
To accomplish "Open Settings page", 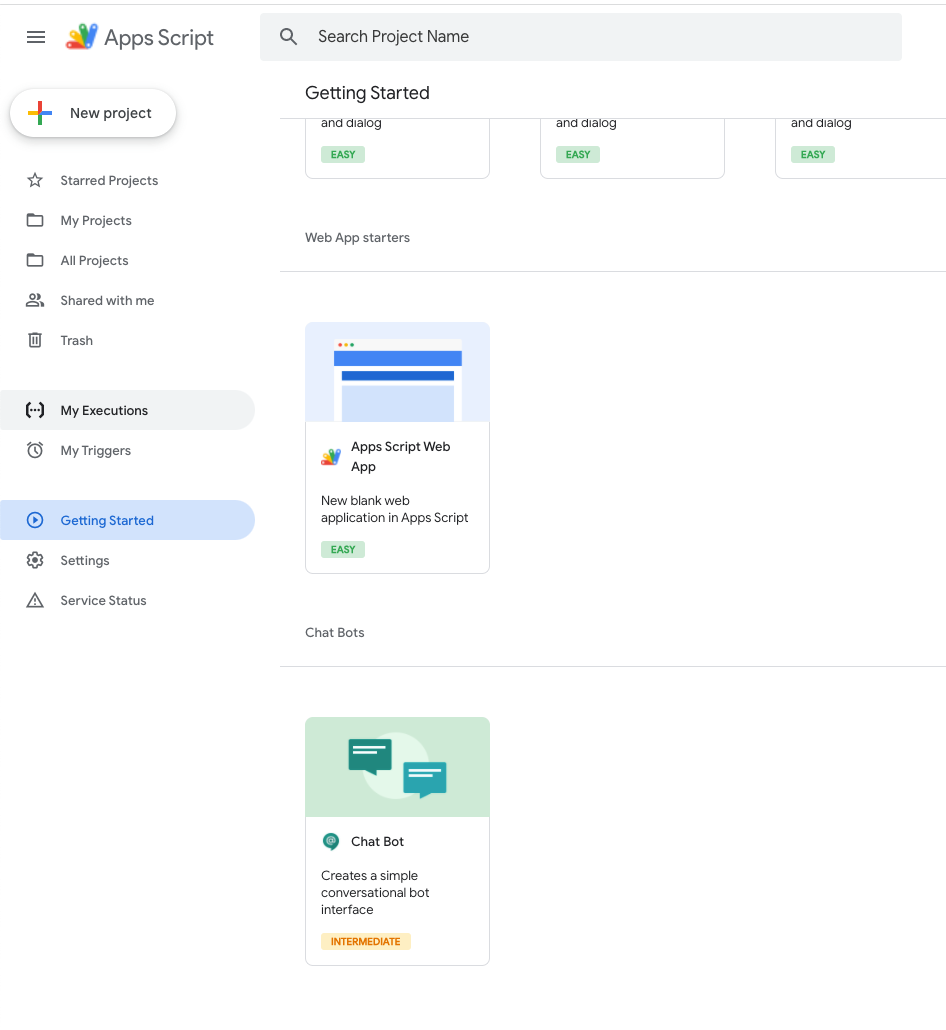I will (x=127, y=560).
